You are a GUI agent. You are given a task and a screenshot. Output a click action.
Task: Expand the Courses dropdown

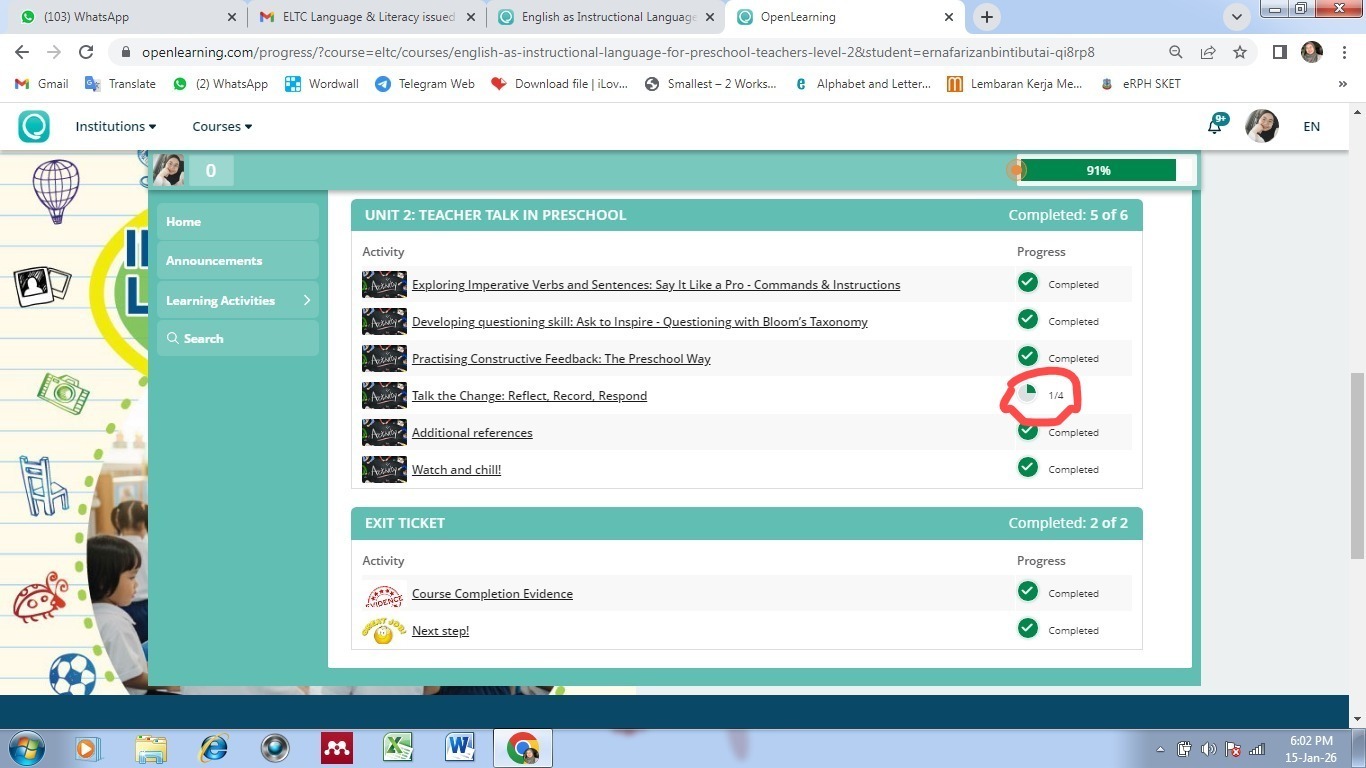(x=222, y=126)
